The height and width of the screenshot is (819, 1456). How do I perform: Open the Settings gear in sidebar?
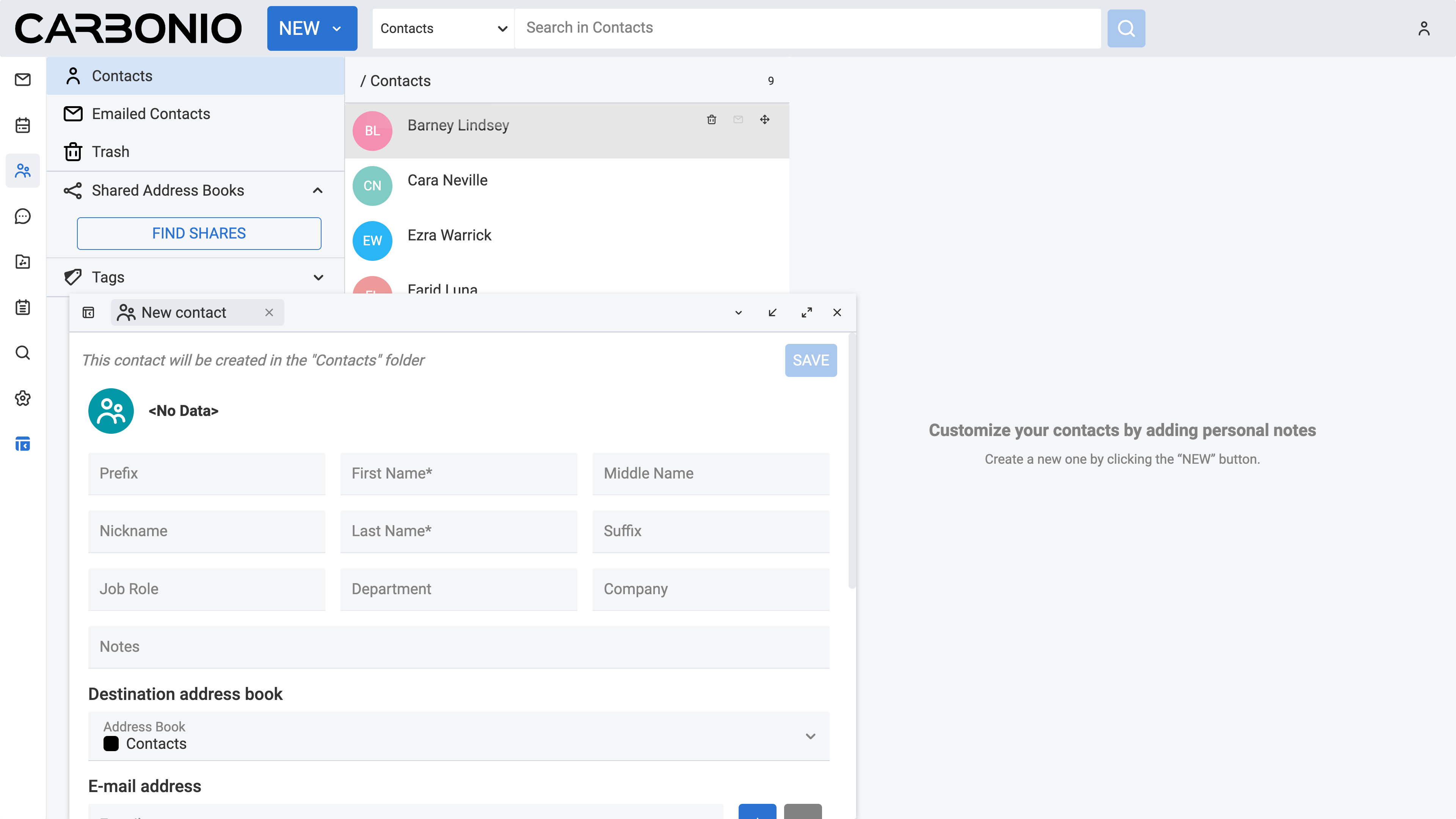click(x=23, y=399)
